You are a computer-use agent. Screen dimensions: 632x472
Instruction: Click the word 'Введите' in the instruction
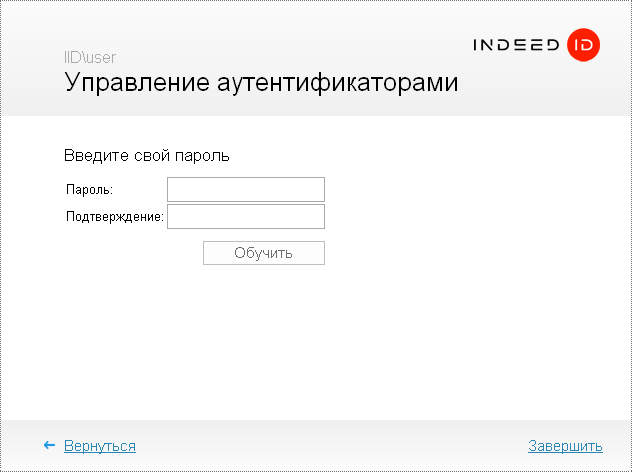click(x=96, y=156)
